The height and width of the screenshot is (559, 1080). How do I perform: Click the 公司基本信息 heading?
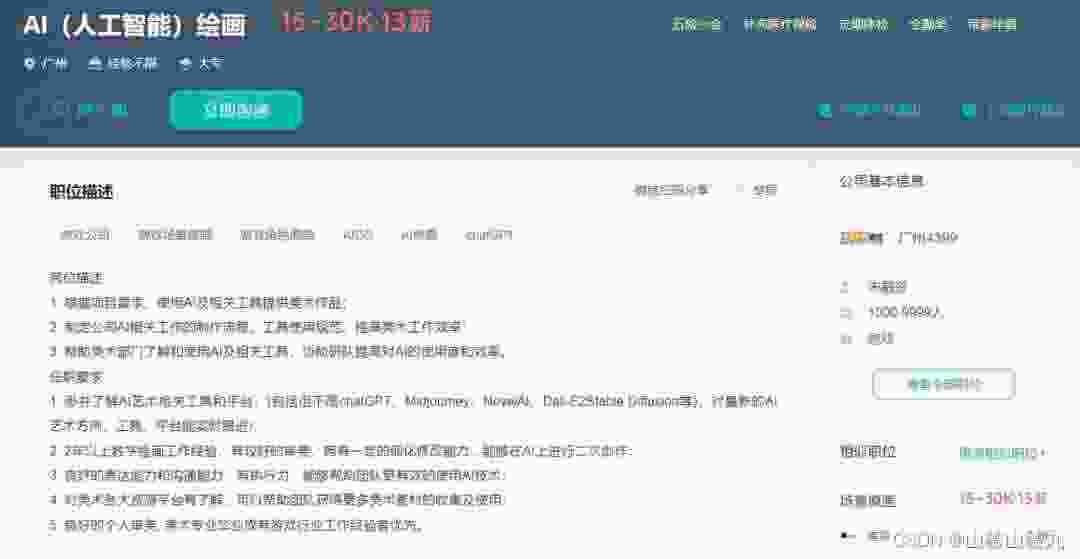[882, 182]
